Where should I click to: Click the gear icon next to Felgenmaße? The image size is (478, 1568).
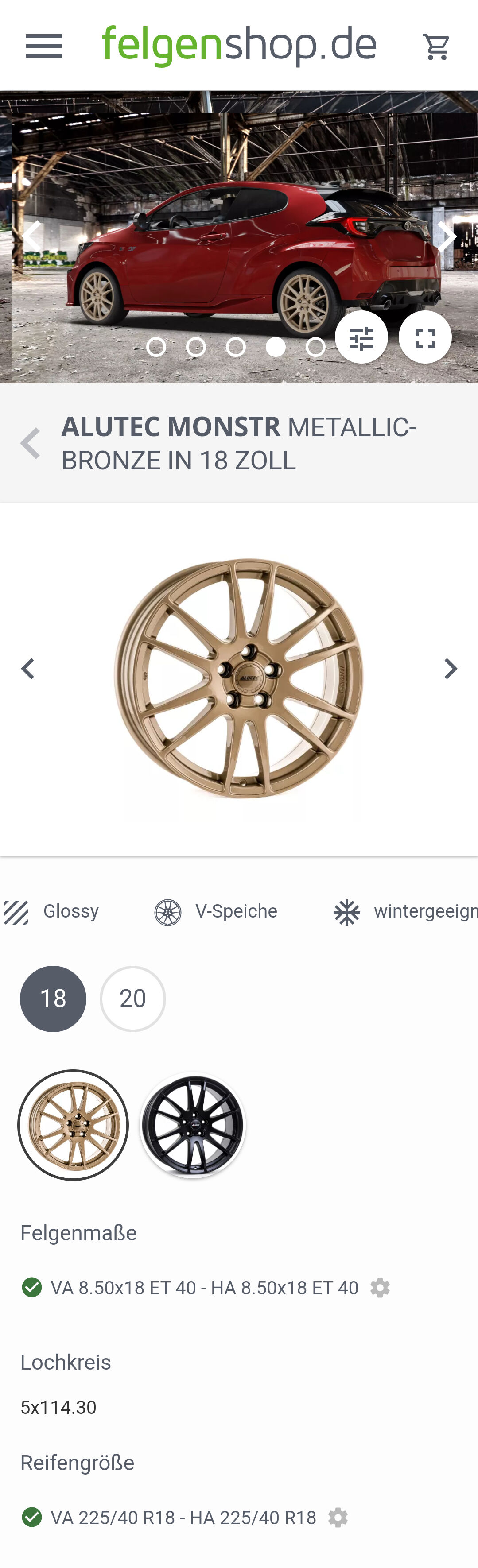click(x=380, y=1287)
